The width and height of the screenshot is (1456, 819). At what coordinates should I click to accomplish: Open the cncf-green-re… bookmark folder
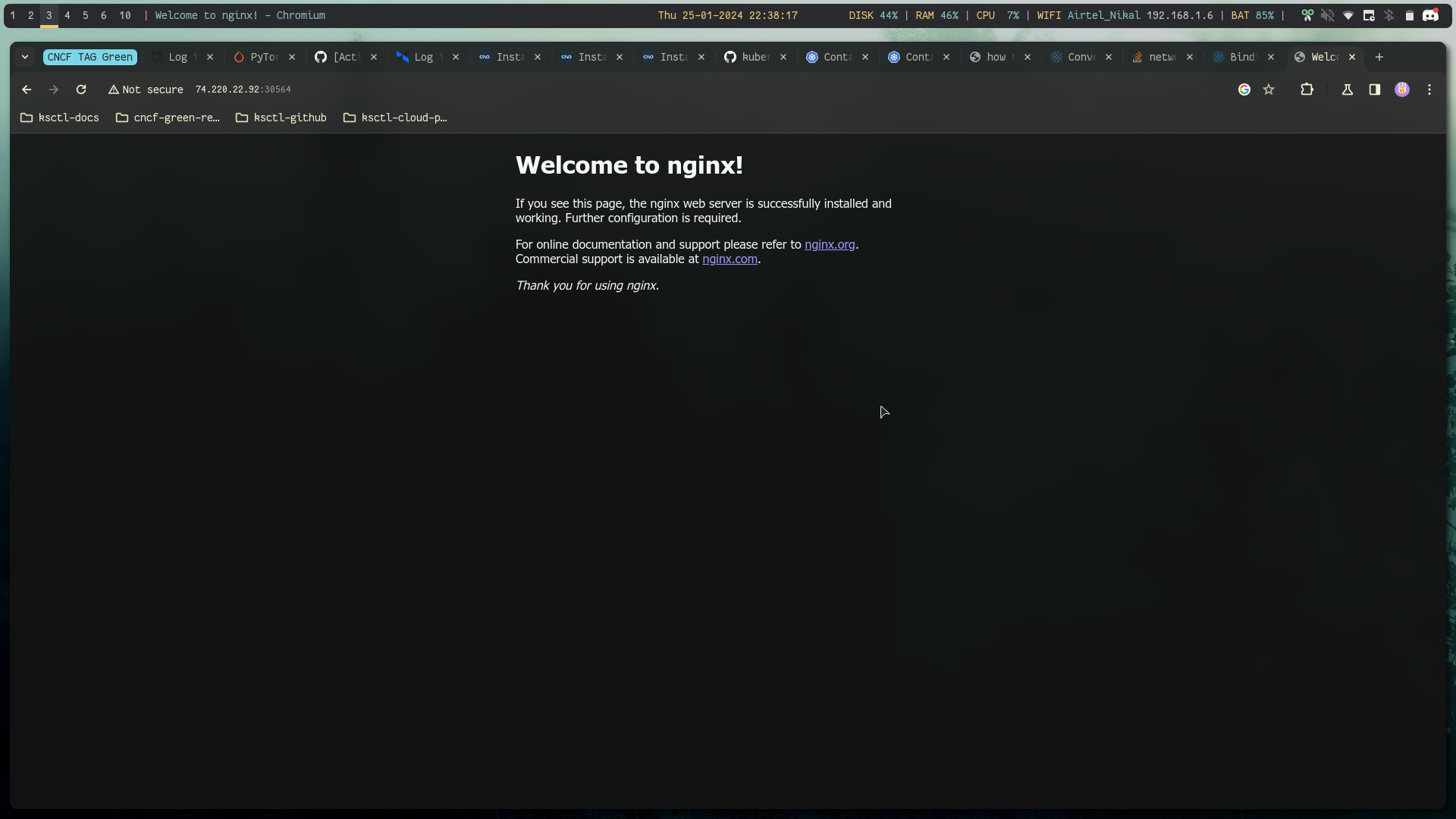point(168,118)
